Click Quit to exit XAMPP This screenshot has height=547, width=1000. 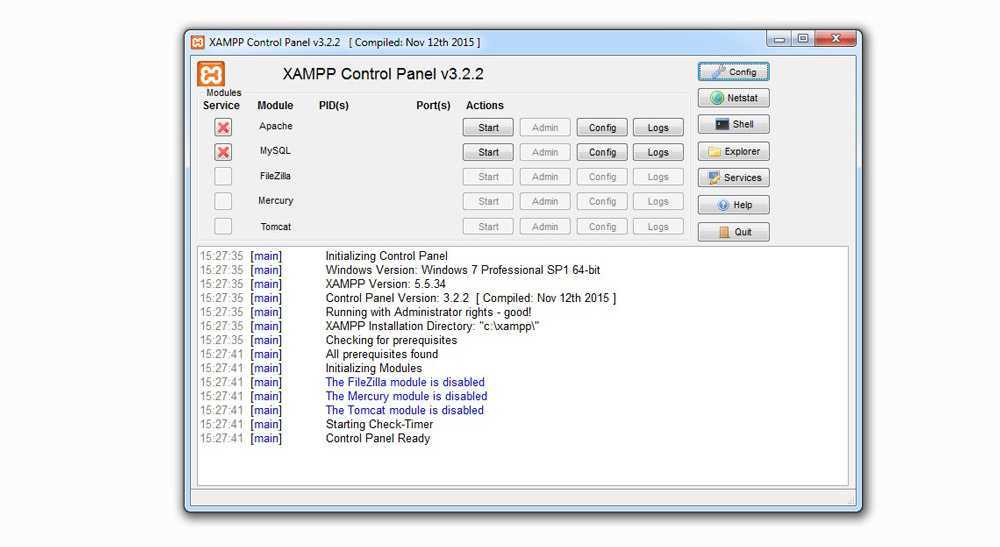pos(733,232)
